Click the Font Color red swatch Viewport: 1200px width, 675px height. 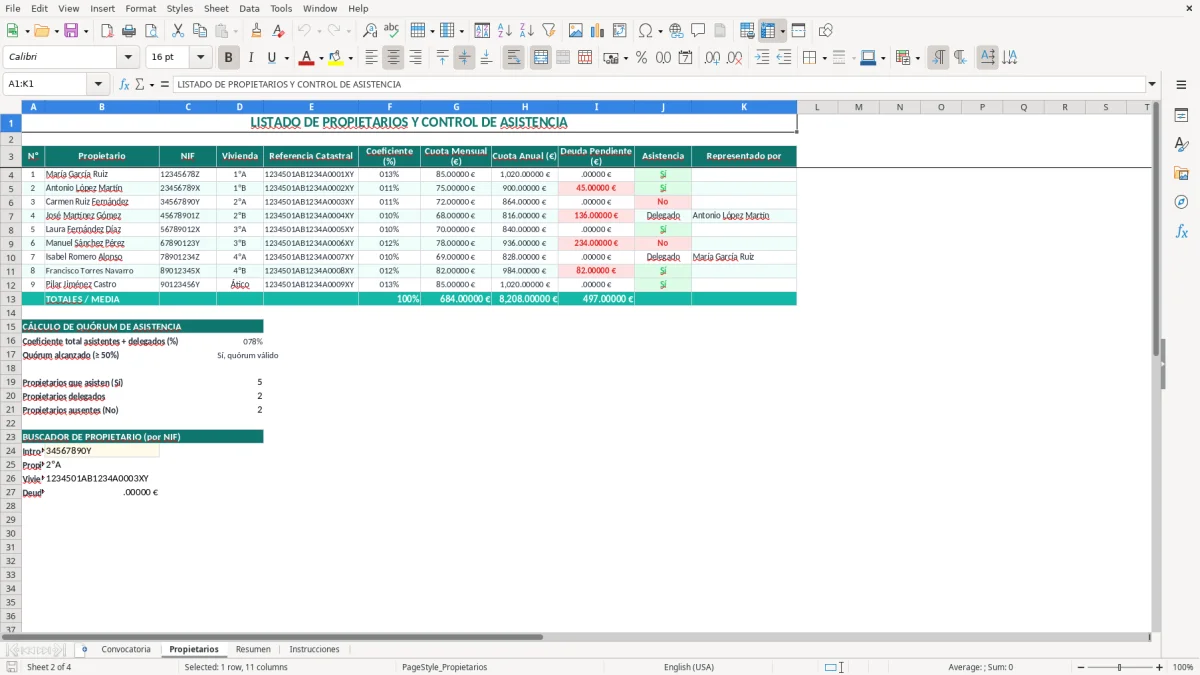pos(307,58)
